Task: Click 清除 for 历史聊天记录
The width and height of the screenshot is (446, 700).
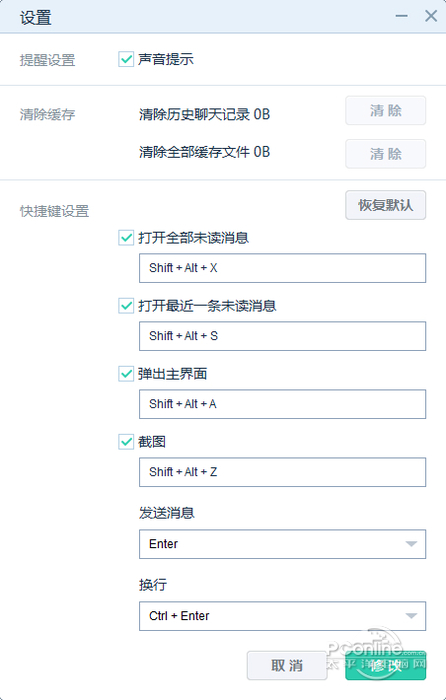Action: [x=386, y=111]
